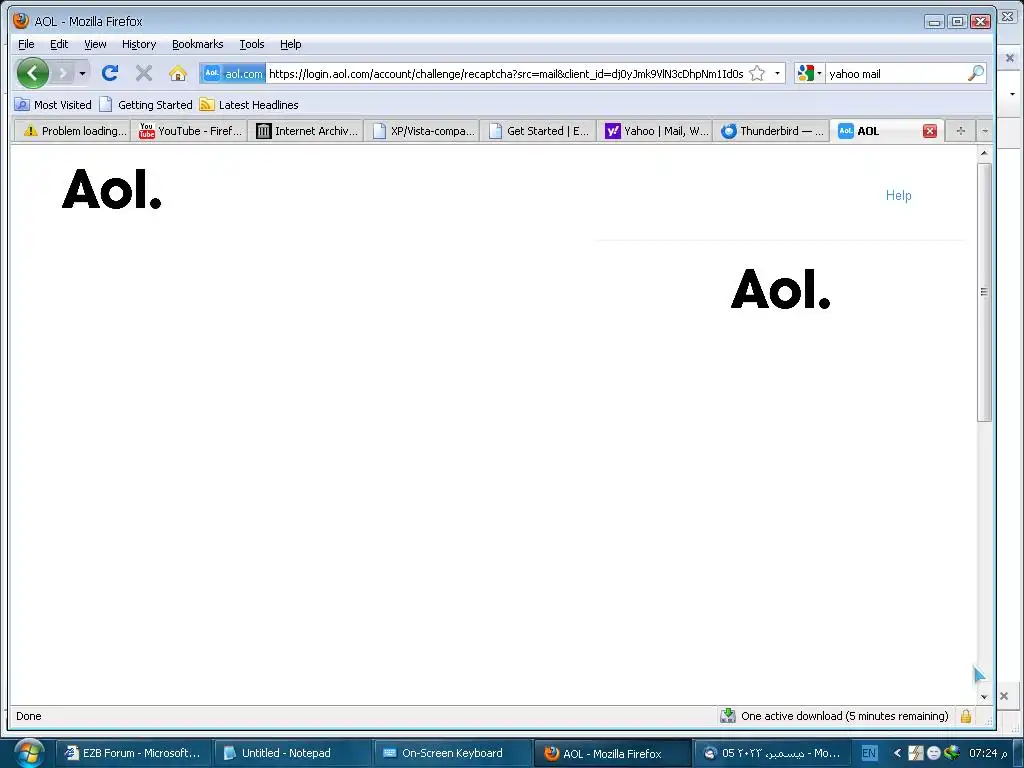Open the list all tabs dropdown

(x=985, y=131)
